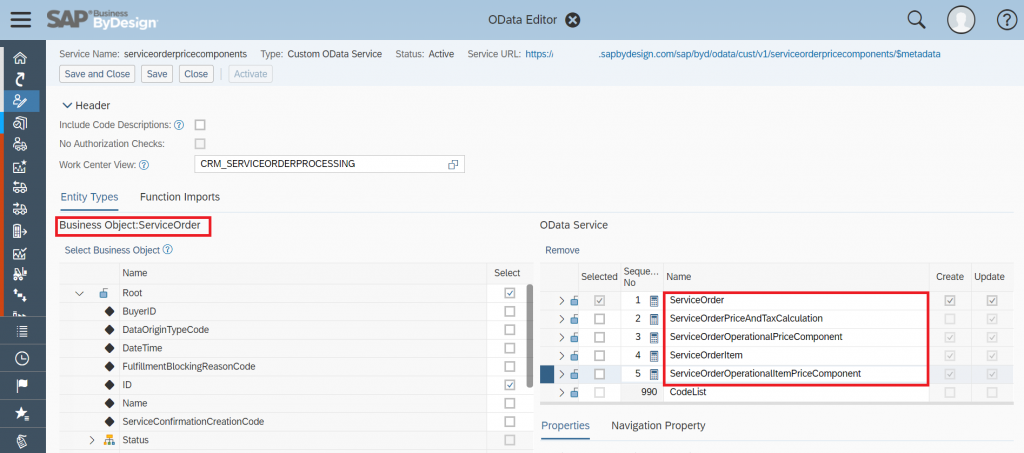Click the Remove link
This screenshot has width=1024, height=453.
click(x=562, y=250)
